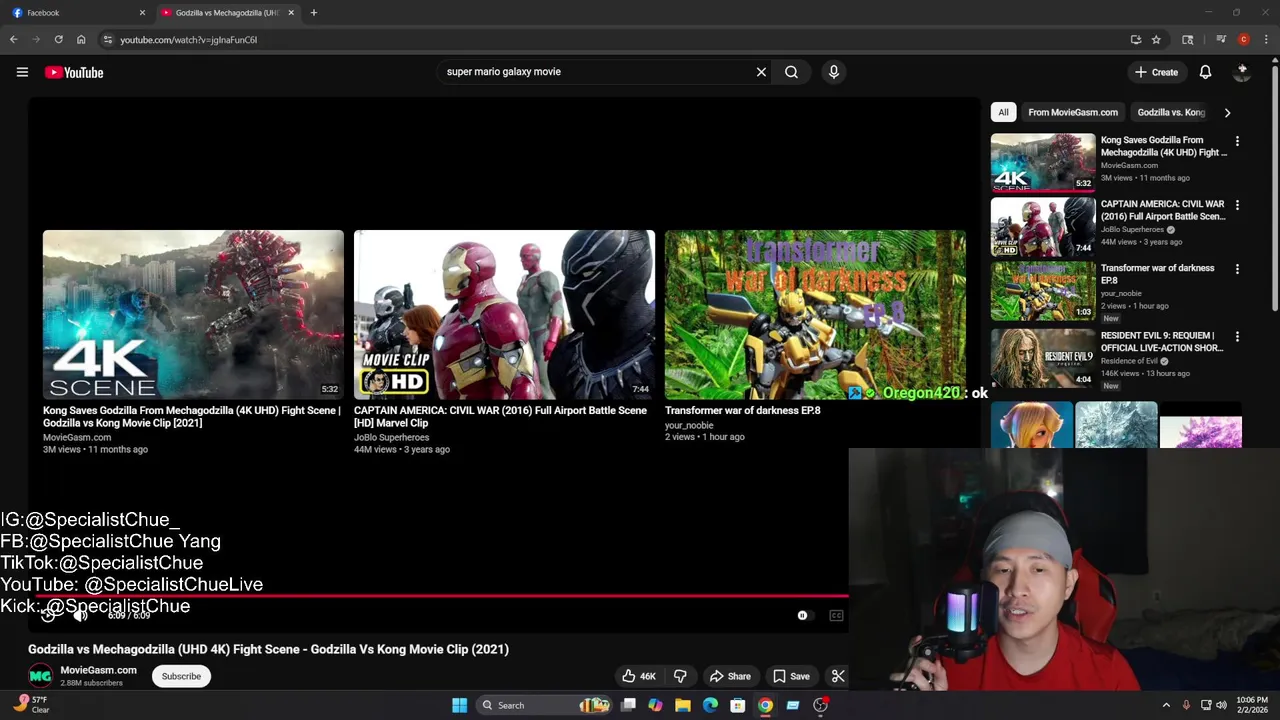Screen dimensions: 1280x720
Task: Bookmark this page with the star
Action: click(1156, 40)
